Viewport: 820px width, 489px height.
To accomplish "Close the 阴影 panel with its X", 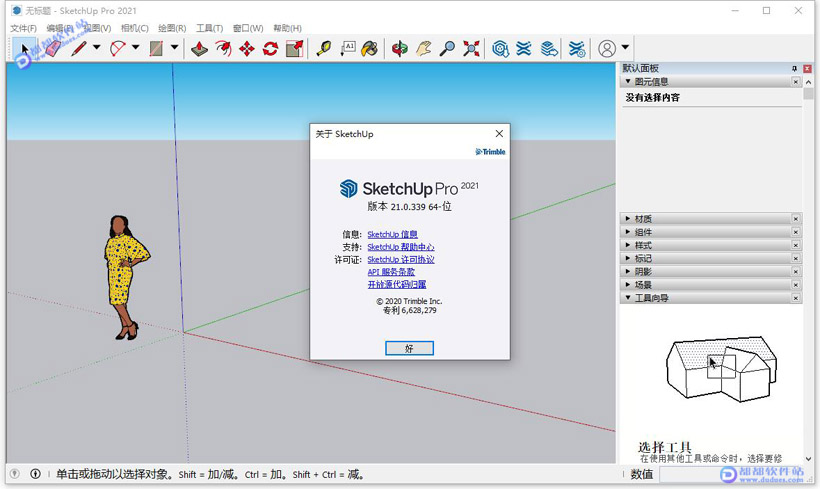I will pyautogui.click(x=795, y=271).
